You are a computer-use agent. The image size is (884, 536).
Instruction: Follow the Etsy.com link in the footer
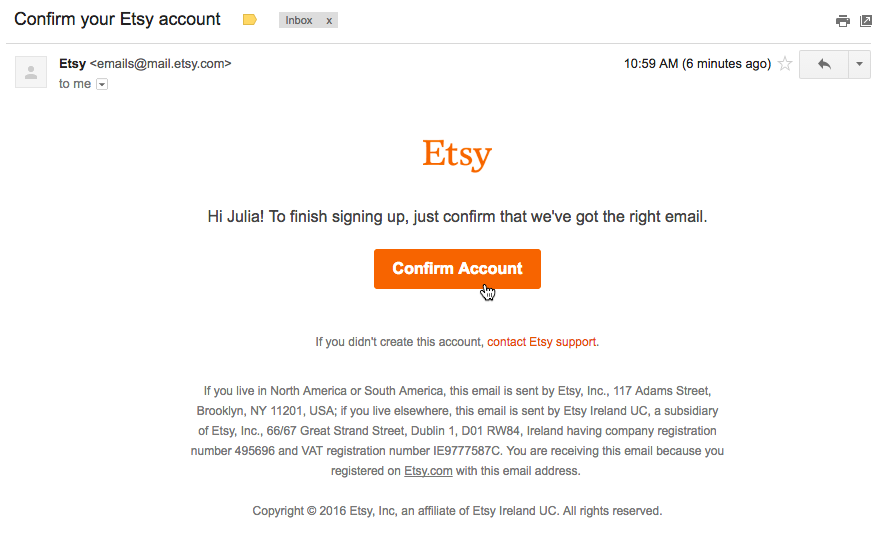point(428,471)
